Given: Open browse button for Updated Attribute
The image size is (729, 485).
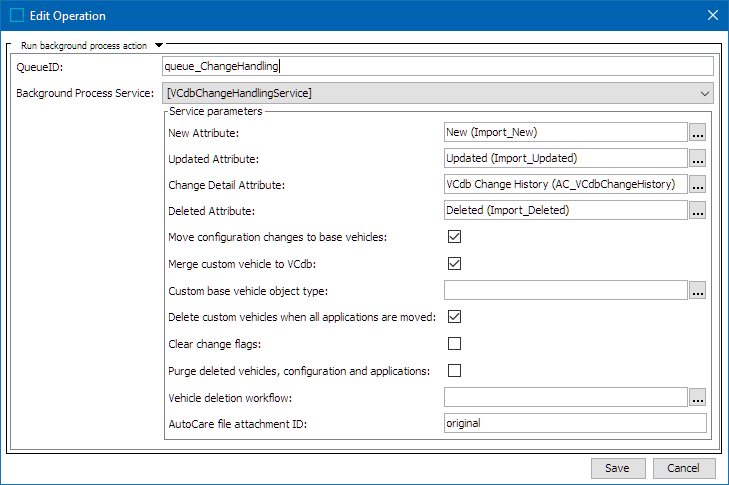Looking at the screenshot, I should click(697, 159).
